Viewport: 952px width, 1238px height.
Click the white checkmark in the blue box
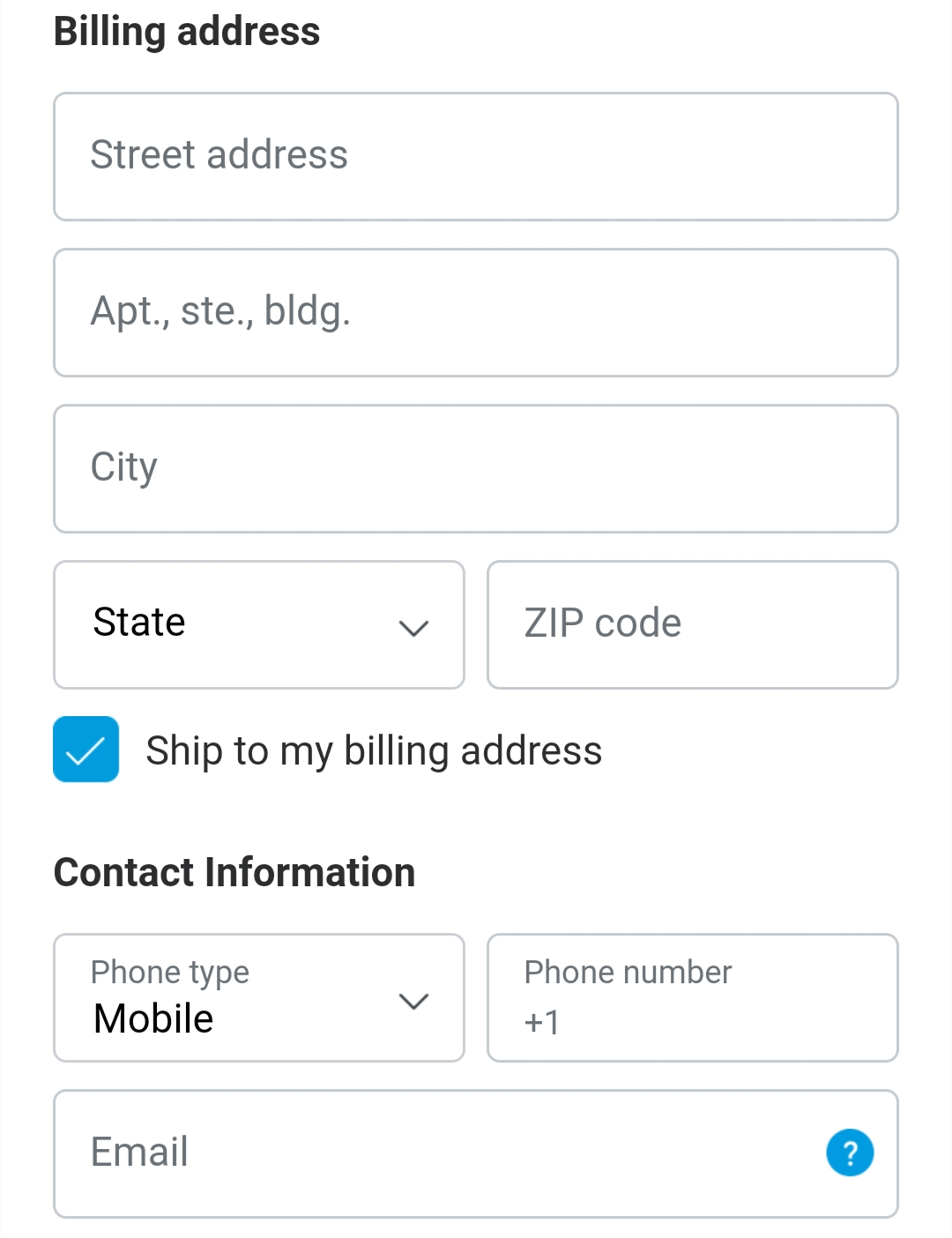[x=86, y=751]
